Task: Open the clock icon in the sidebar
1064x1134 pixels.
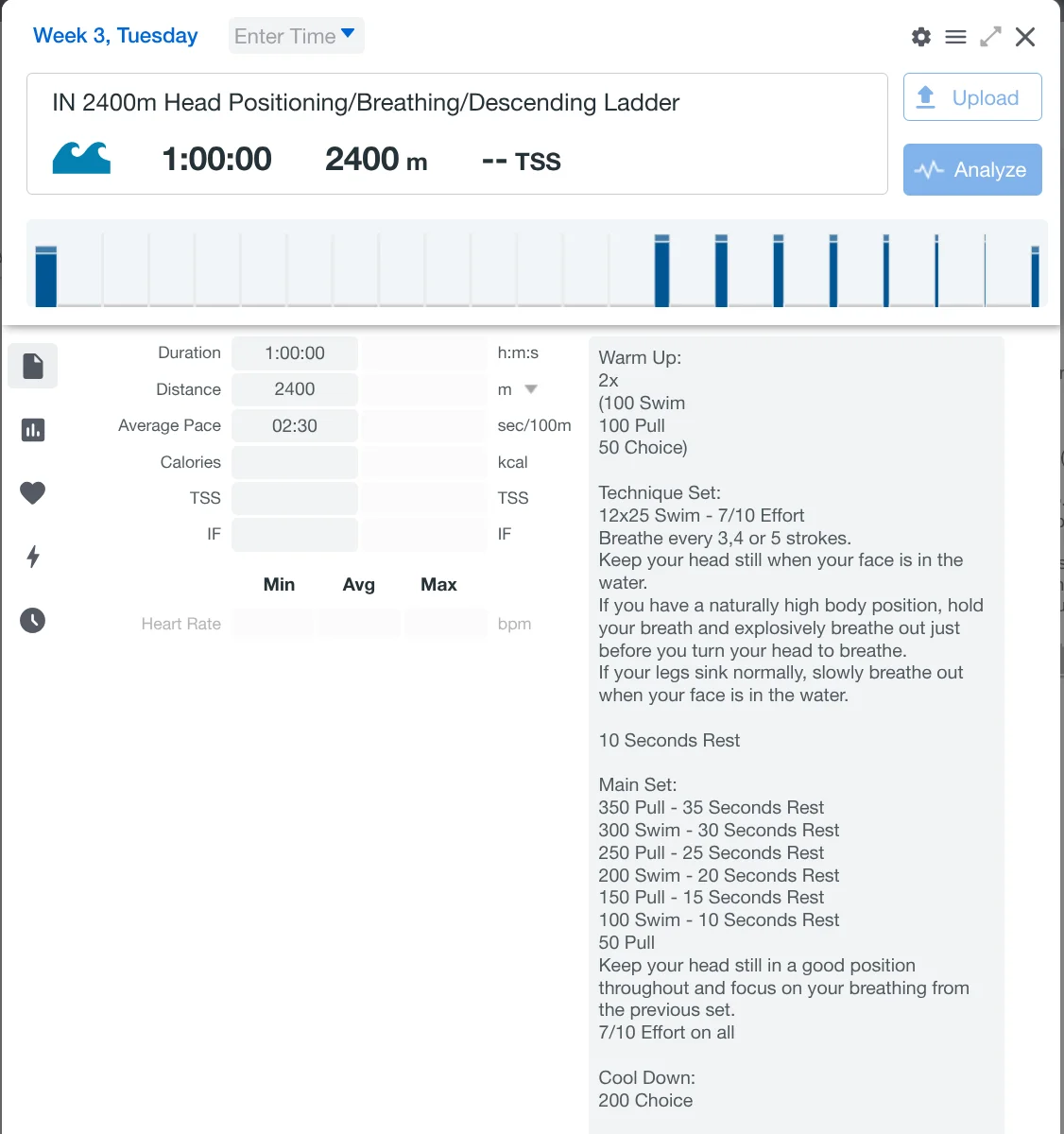Action: tap(33, 620)
